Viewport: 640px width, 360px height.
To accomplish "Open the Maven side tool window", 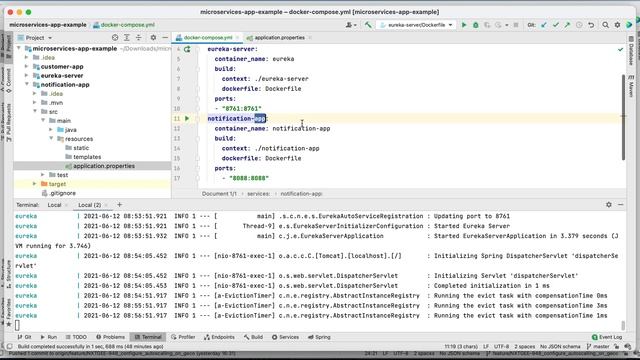I will coord(631,86).
